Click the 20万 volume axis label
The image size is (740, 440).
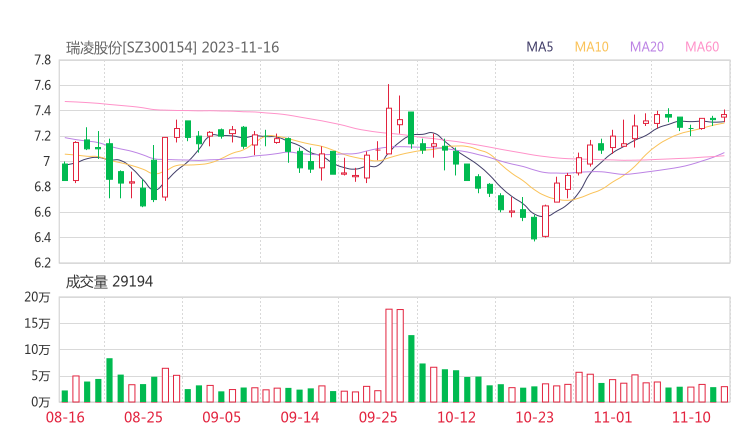point(37,297)
